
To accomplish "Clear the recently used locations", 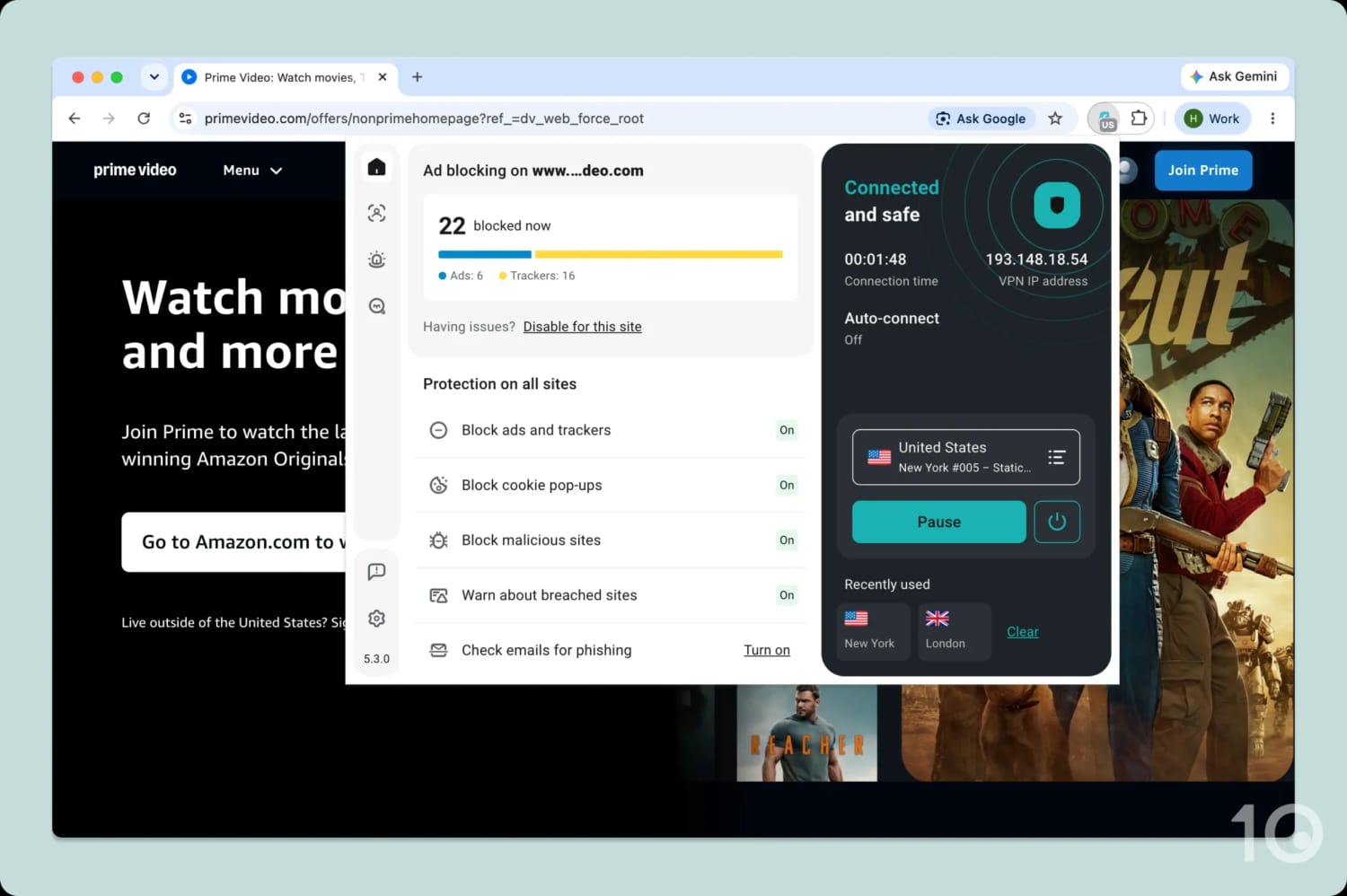I will 1022,632.
